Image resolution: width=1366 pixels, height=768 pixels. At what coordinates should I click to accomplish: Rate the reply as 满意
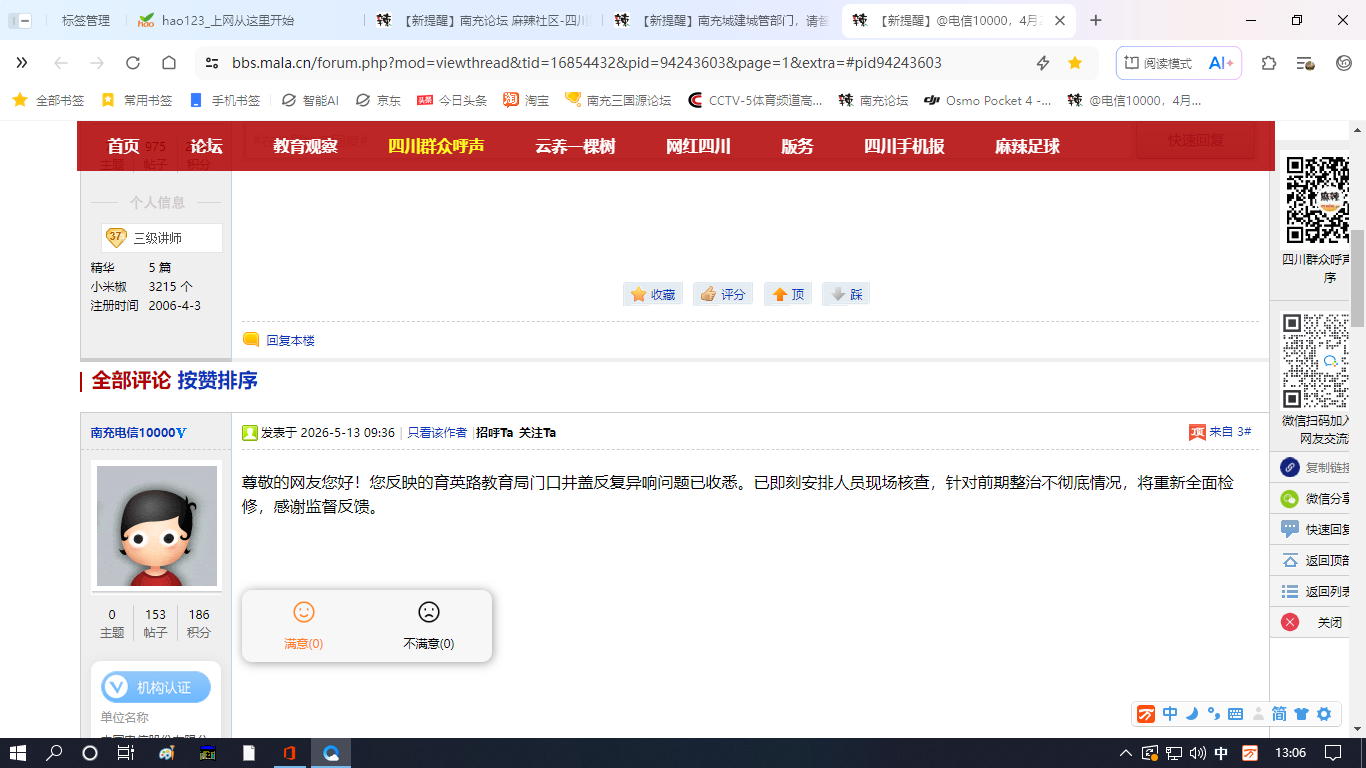304,626
